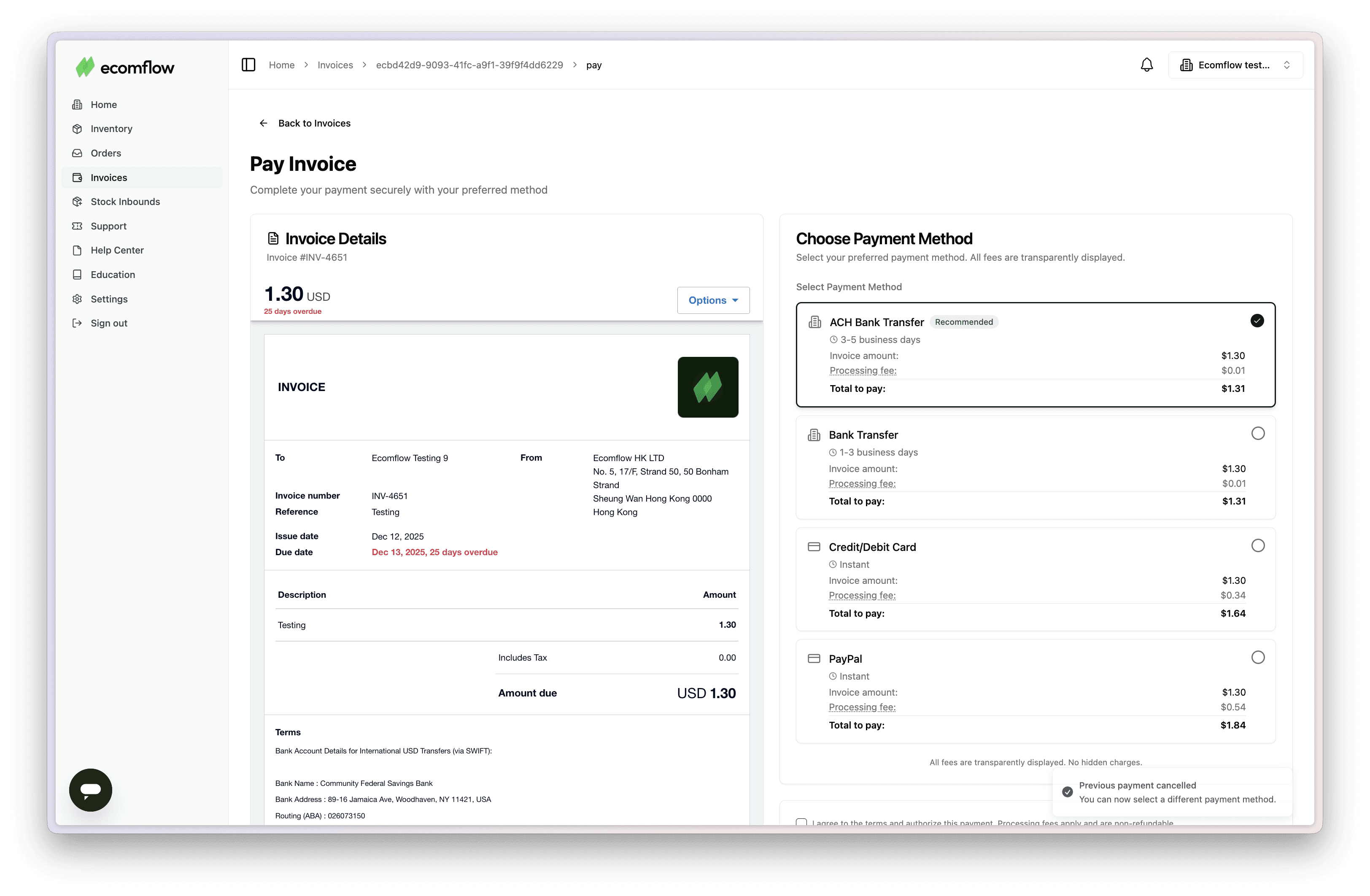Click the Sign out icon in sidebar
The image size is (1370, 896).
point(77,323)
